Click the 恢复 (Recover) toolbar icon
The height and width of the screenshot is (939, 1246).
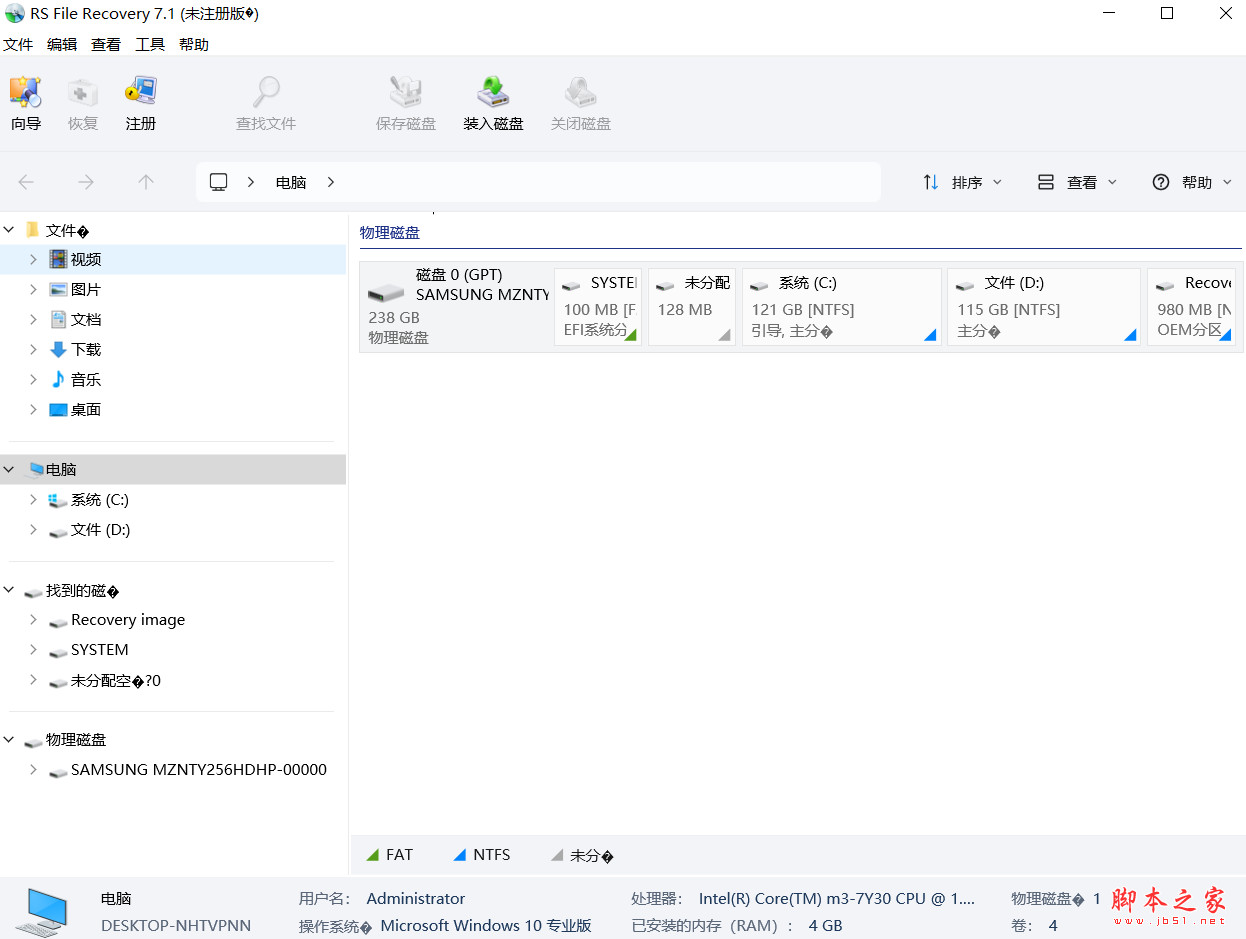tap(83, 103)
